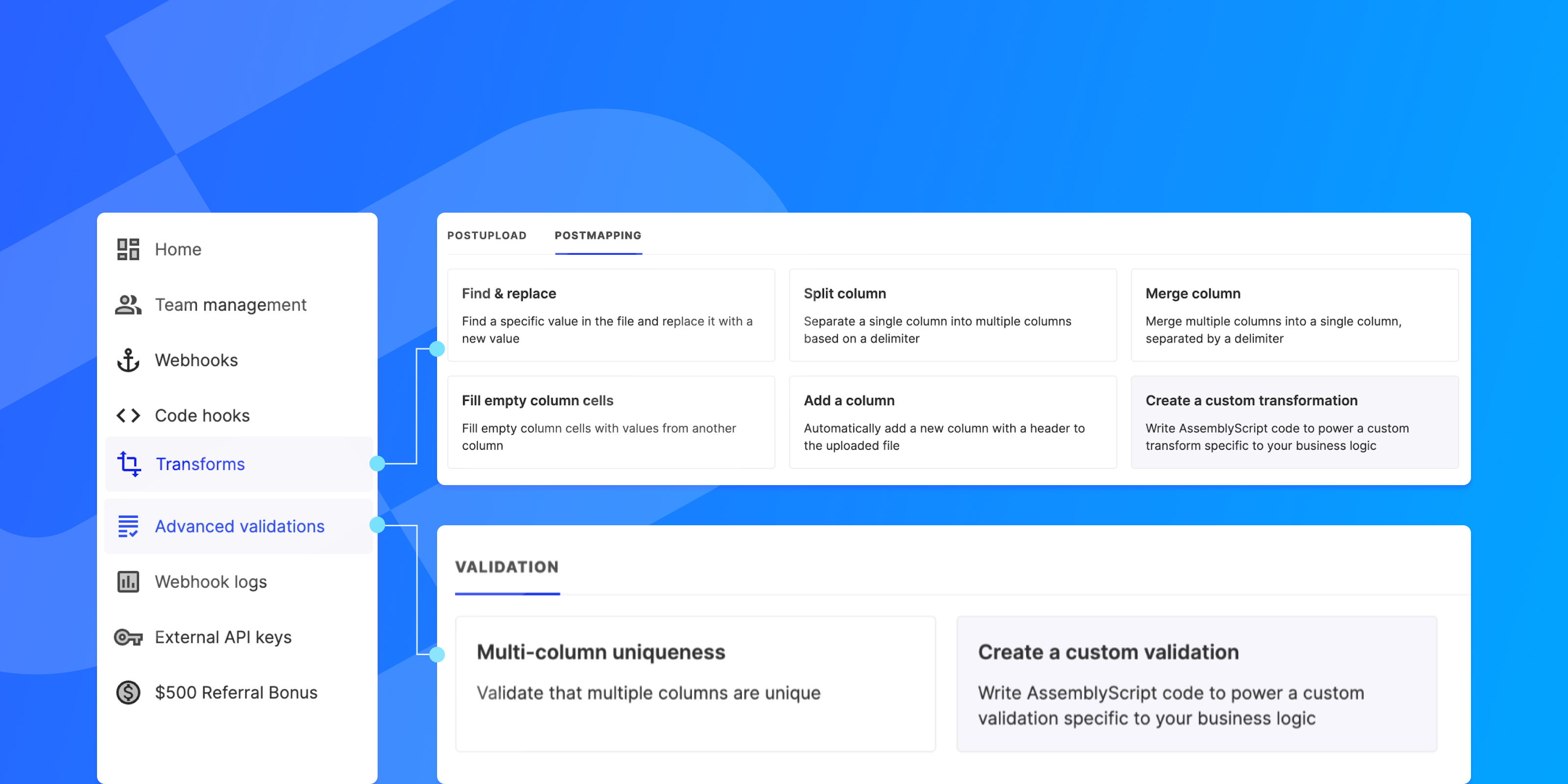Click the anchor icon for Webhooks
The image size is (1568, 784).
point(128,360)
